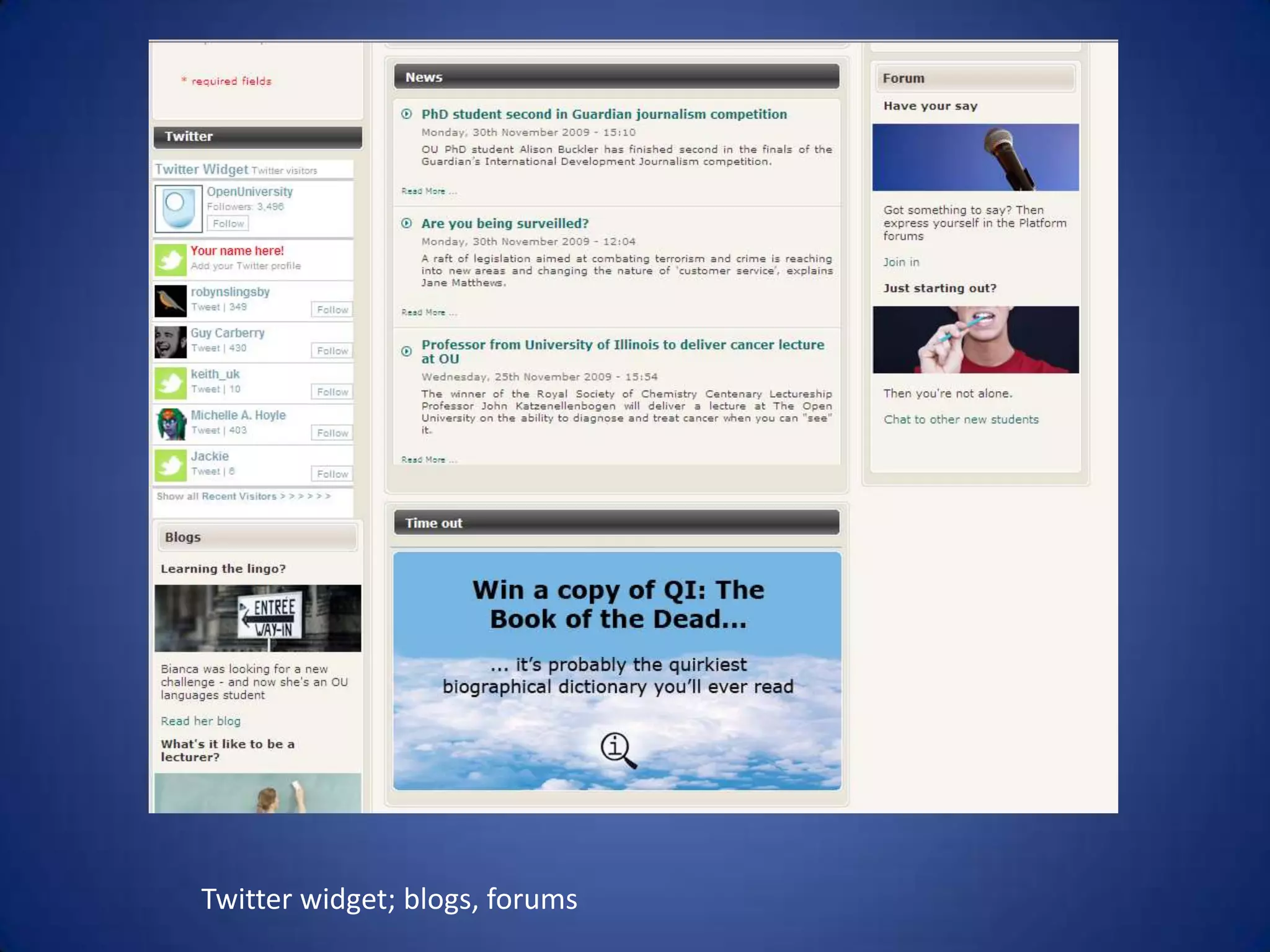The height and width of the screenshot is (952, 1270).
Task: Click robynslingsby's bird avatar
Action: coord(171,301)
